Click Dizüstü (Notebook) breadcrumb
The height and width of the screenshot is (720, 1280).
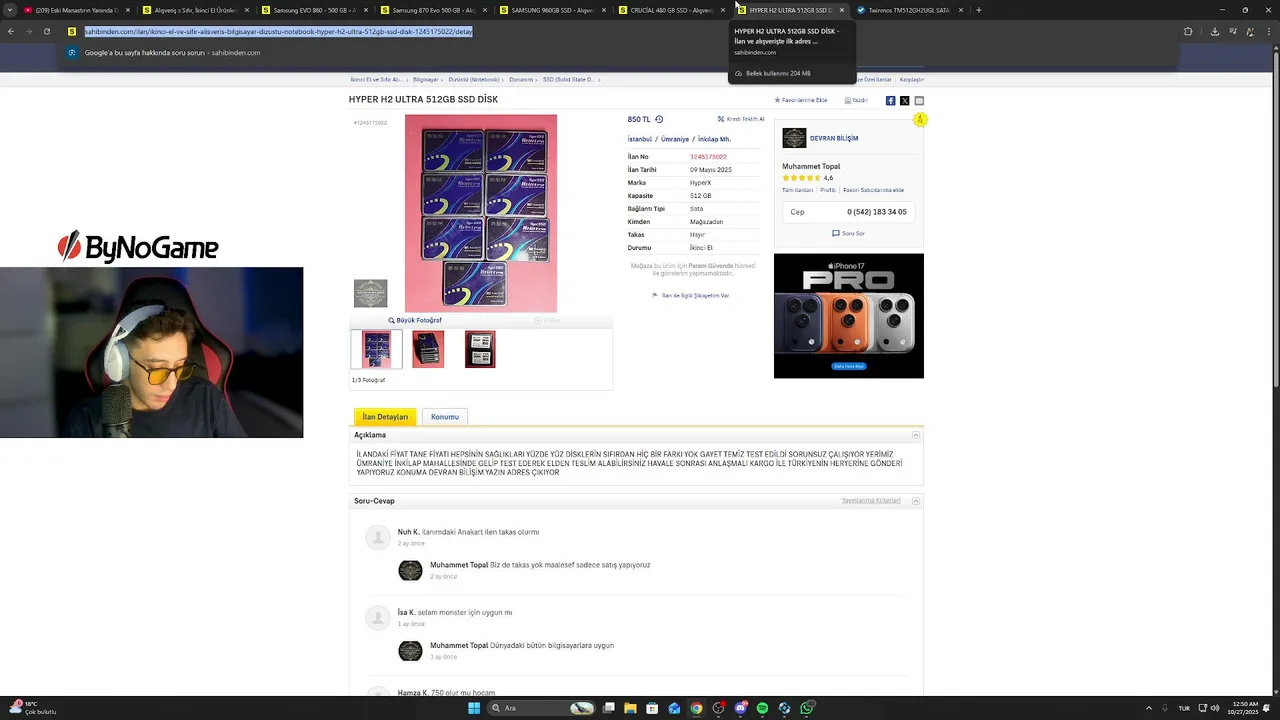tap(474, 79)
